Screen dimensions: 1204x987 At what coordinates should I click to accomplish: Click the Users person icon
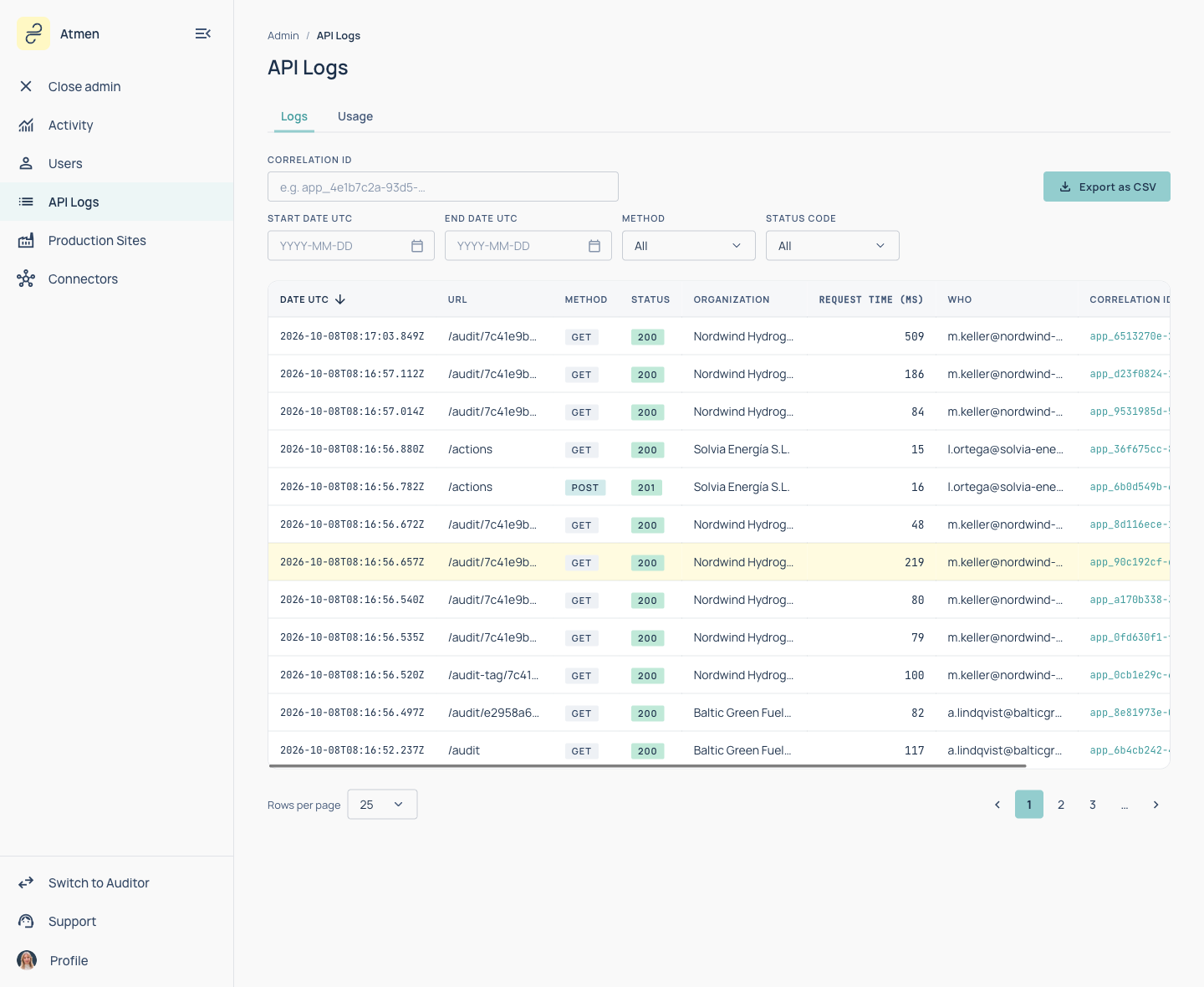click(x=26, y=163)
